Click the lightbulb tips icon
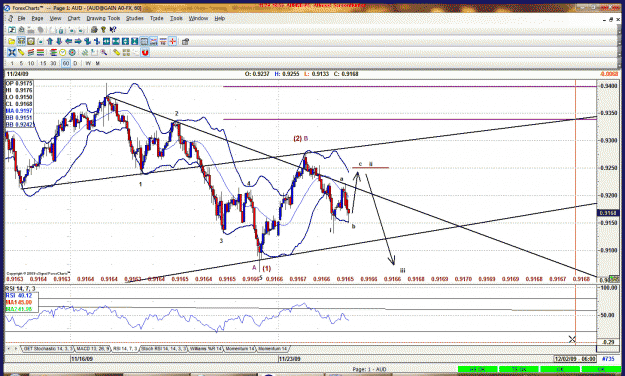The width and height of the screenshot is (625, 376). tap(104, 30)
